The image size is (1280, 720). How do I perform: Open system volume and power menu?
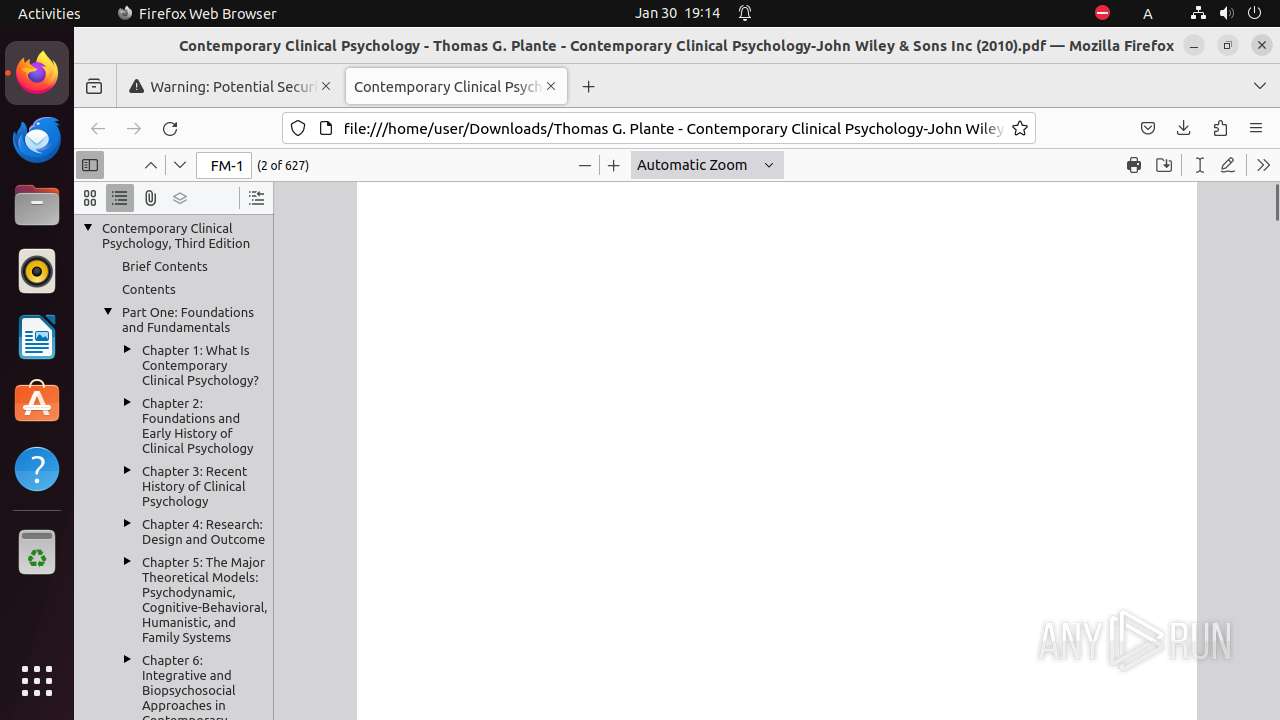point(1226,13)
